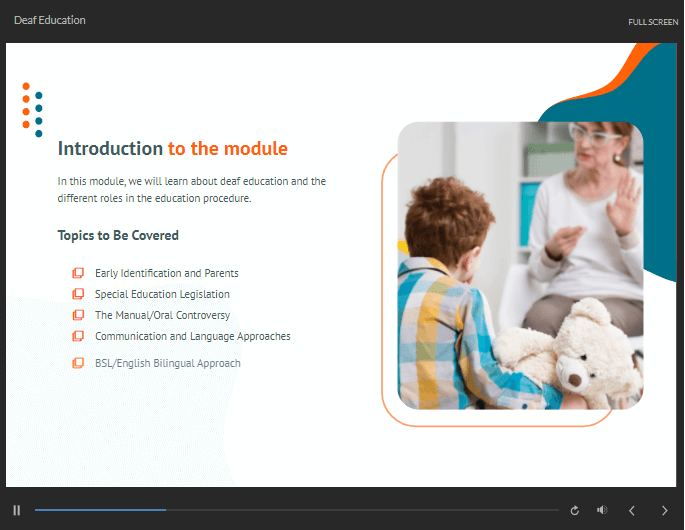Enter FULL SCREEN mode
Viewport: 685px width, 530px height.
(653, 21)
